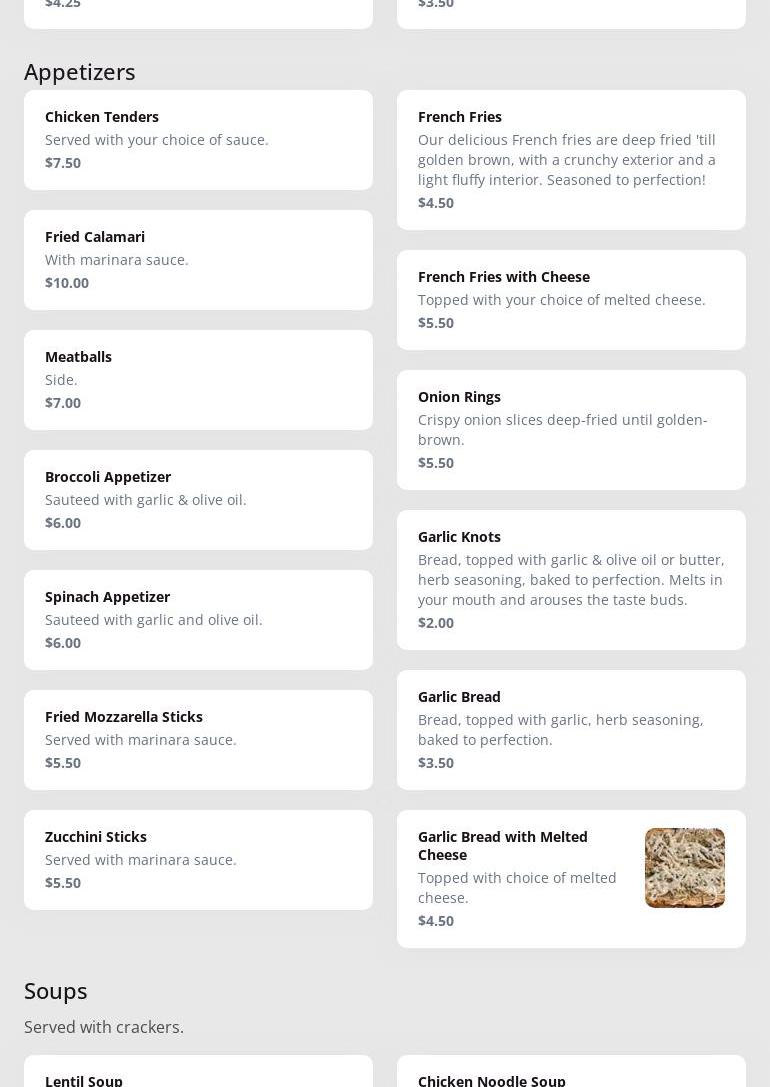Open the Zucchini Sticks item
Screen dimensions: 770x1087
coord(198,860)
